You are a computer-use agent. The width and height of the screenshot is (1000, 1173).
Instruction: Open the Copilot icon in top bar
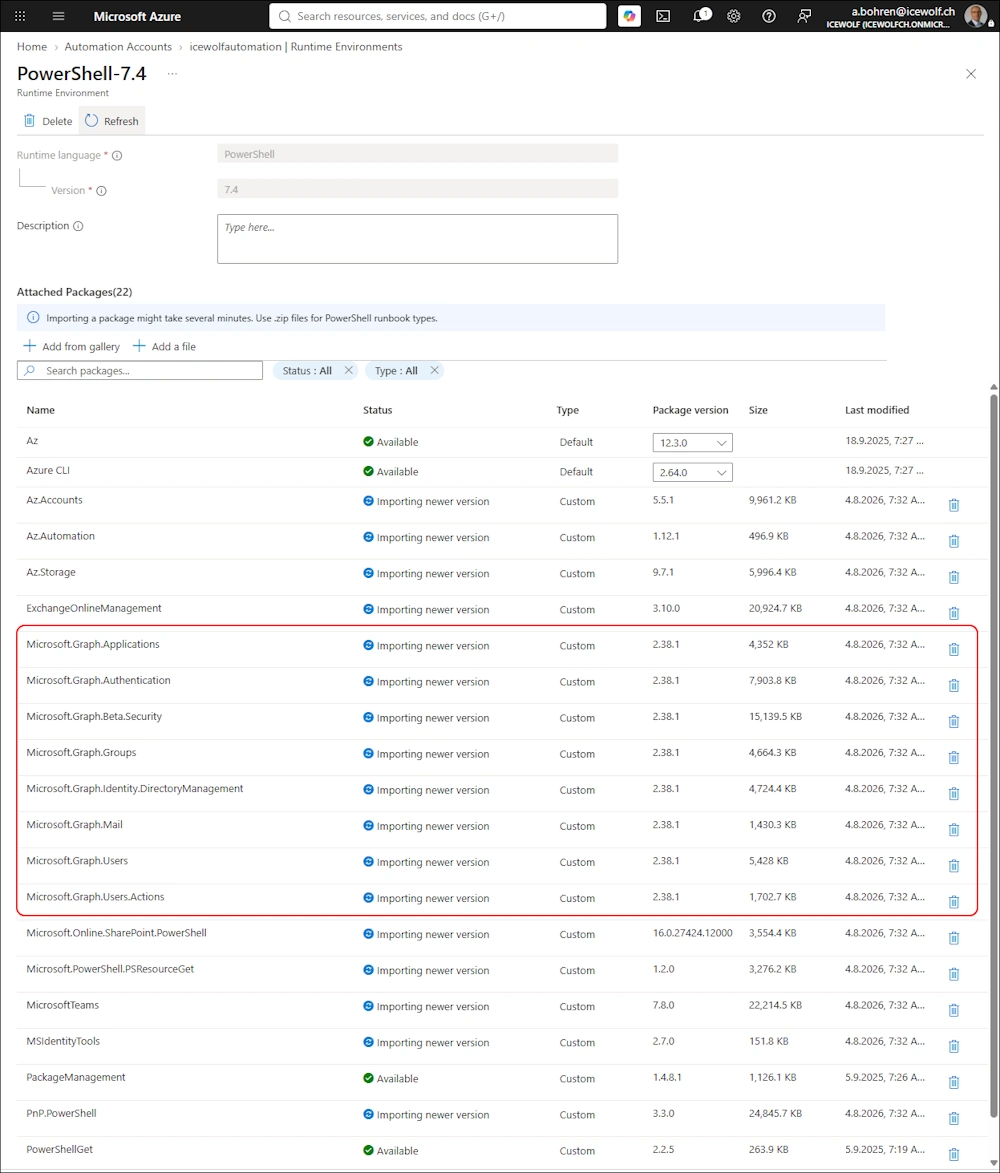[x=629, y=16]
